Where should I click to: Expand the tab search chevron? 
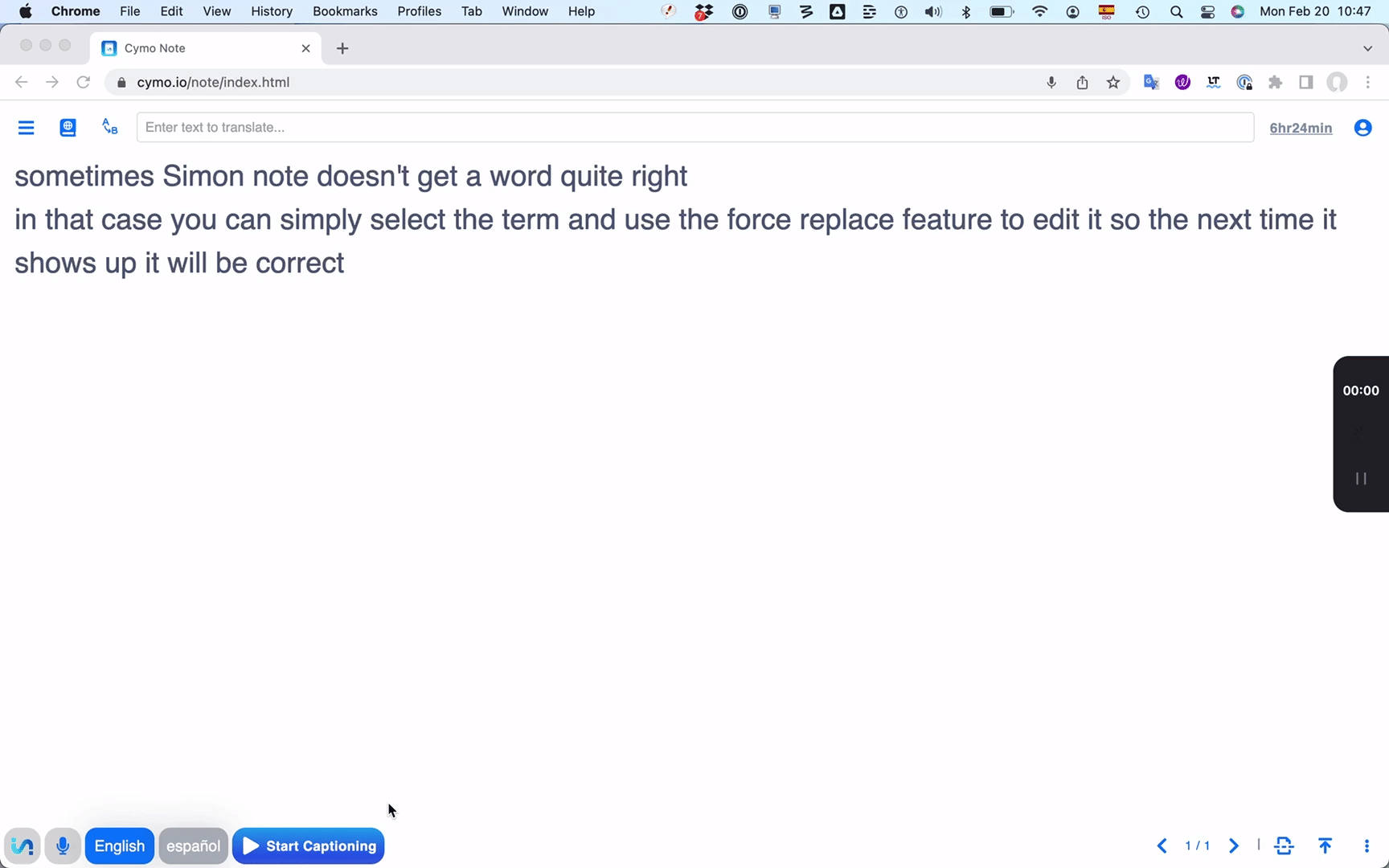1367,48
